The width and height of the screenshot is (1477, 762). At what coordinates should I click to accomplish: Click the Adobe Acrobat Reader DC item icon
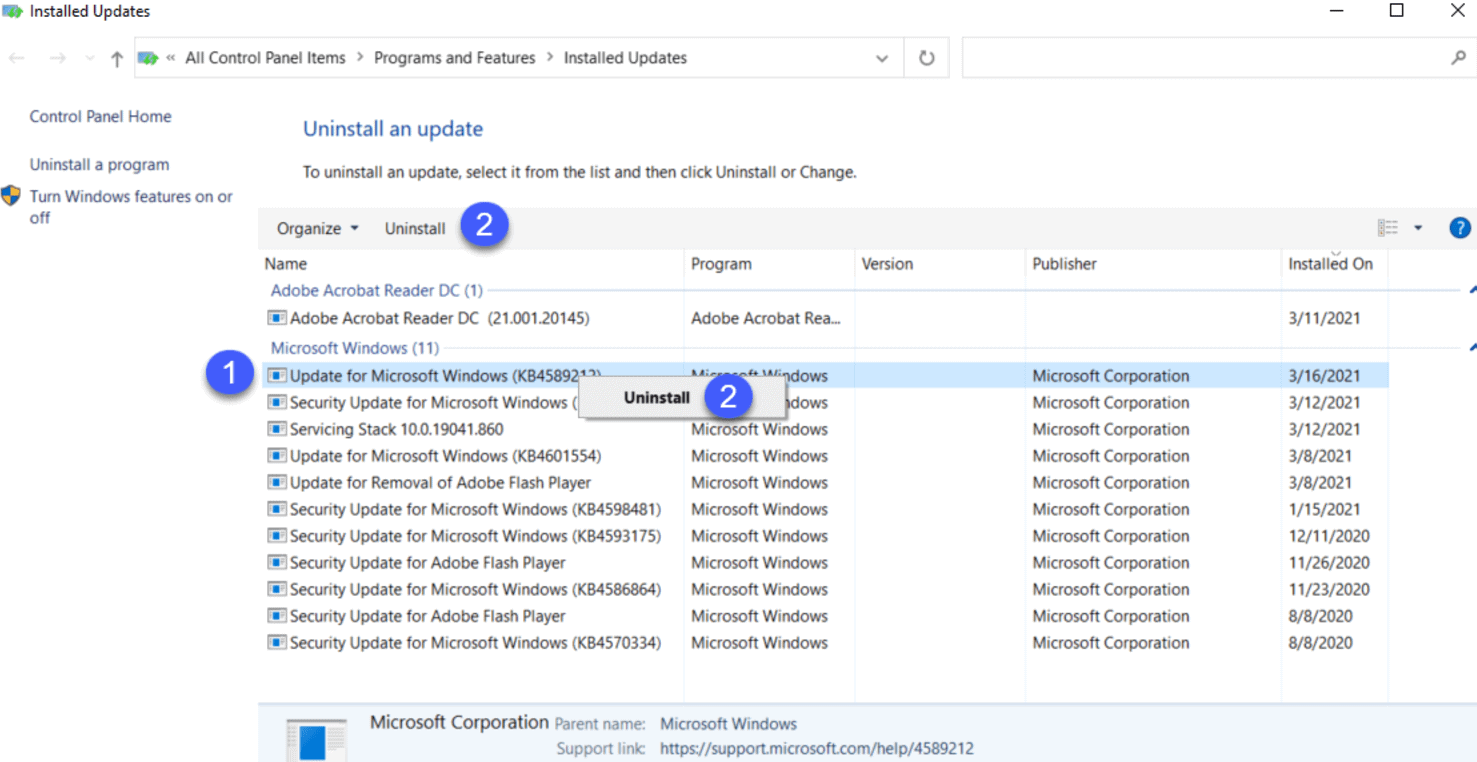tap(277, 318)
